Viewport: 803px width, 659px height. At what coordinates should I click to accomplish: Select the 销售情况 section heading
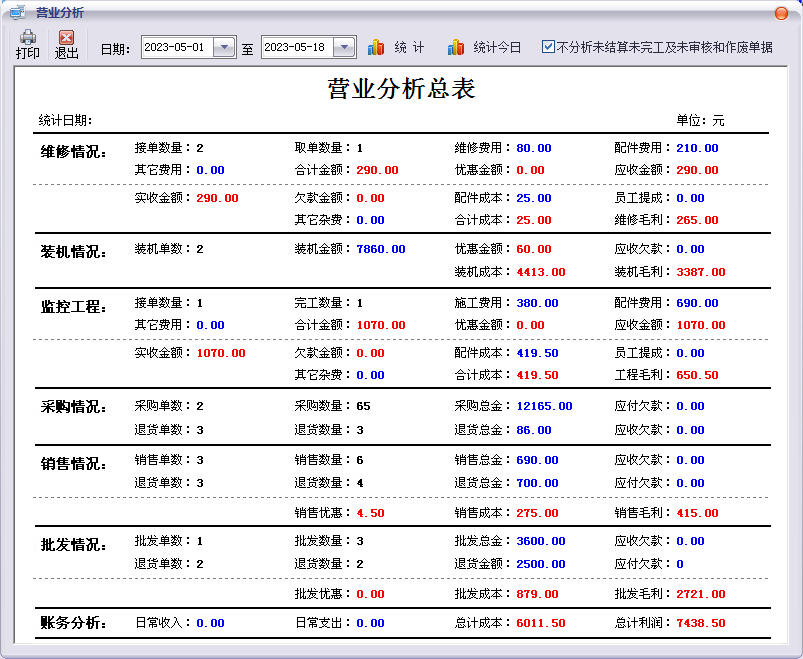pyautogui.click(x=74, y=464)
